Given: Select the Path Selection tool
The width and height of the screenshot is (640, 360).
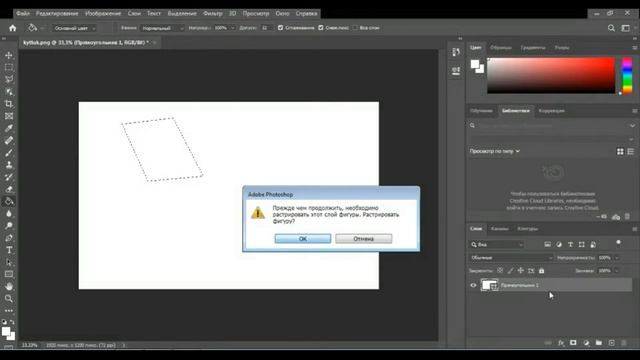Looking at the screenshot, I should (x=9, y=262).
